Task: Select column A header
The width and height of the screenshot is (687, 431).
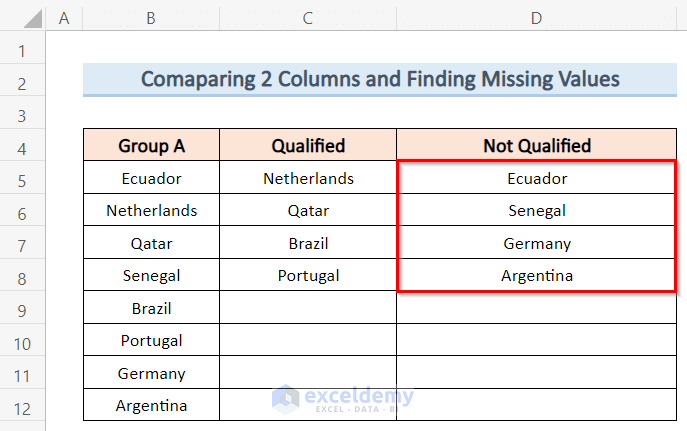Action: [64, 18]
